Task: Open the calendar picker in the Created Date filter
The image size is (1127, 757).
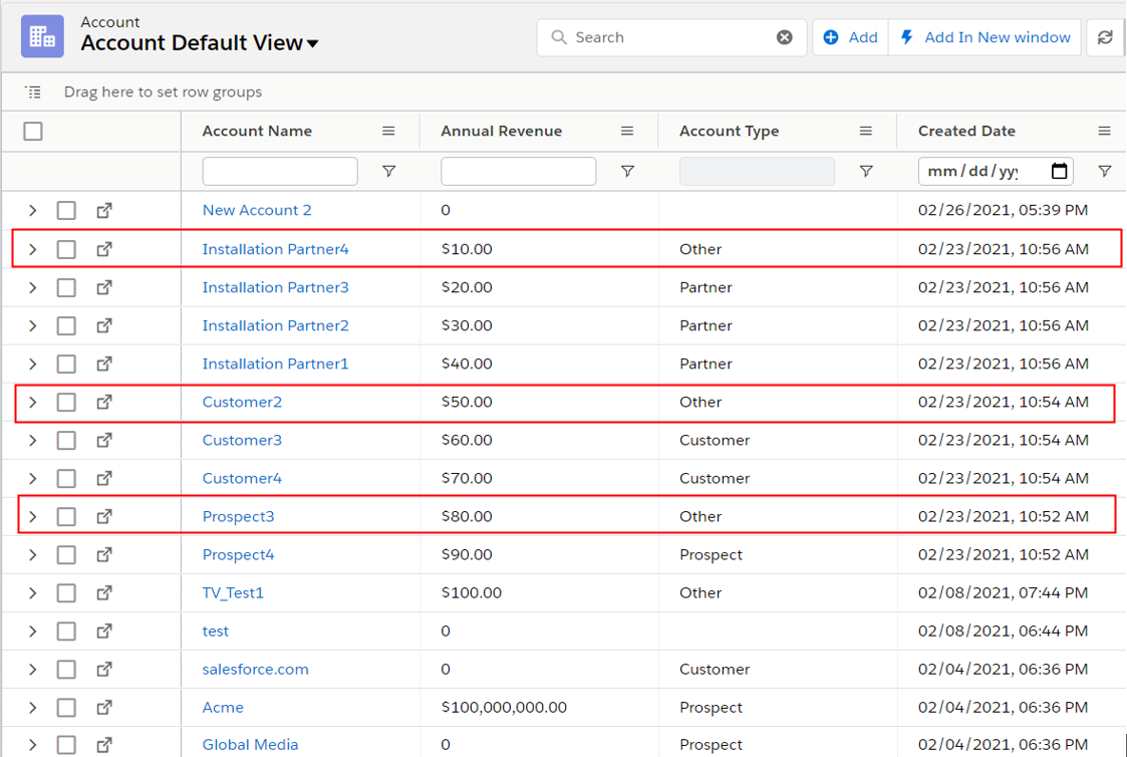Action: [x=1059, y=171]
